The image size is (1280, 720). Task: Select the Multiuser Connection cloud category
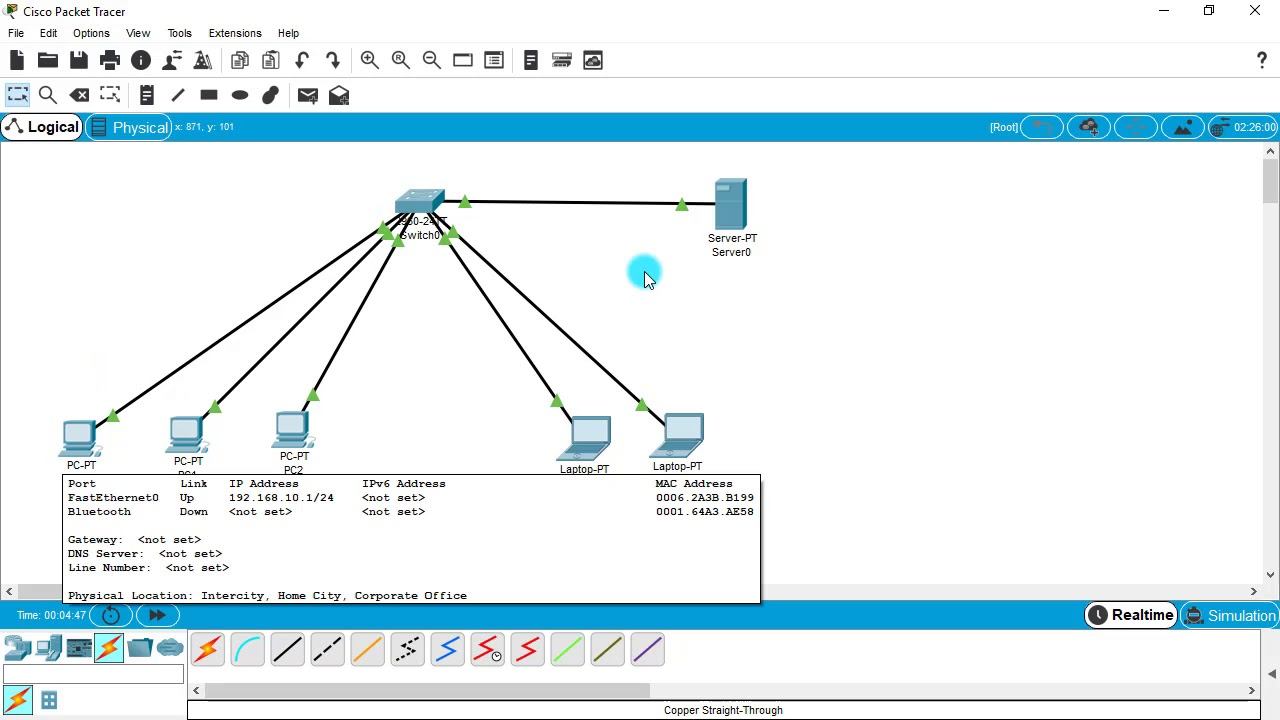(x=170, y=648)
